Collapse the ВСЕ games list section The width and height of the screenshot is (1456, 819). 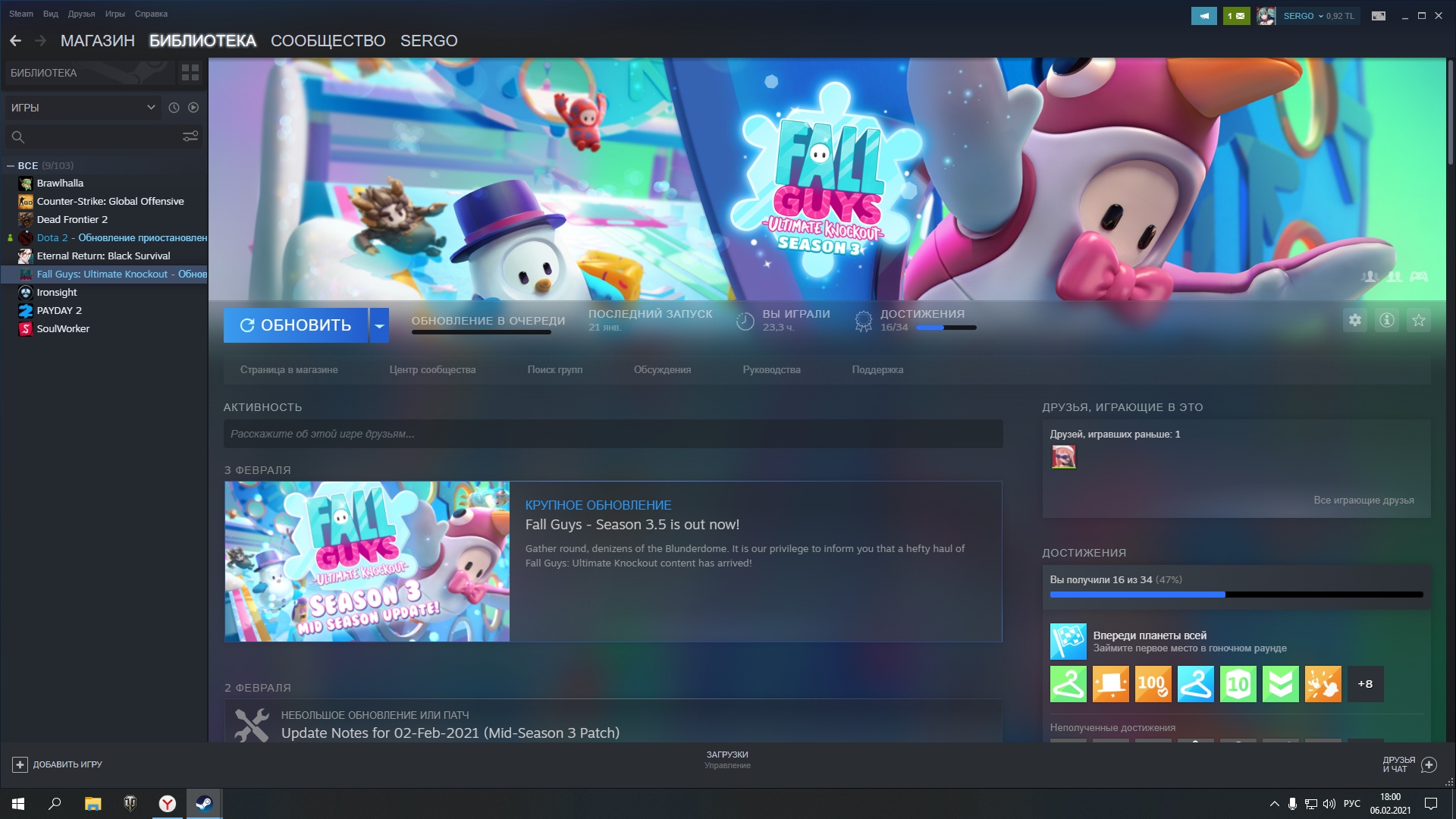[11, 165]
